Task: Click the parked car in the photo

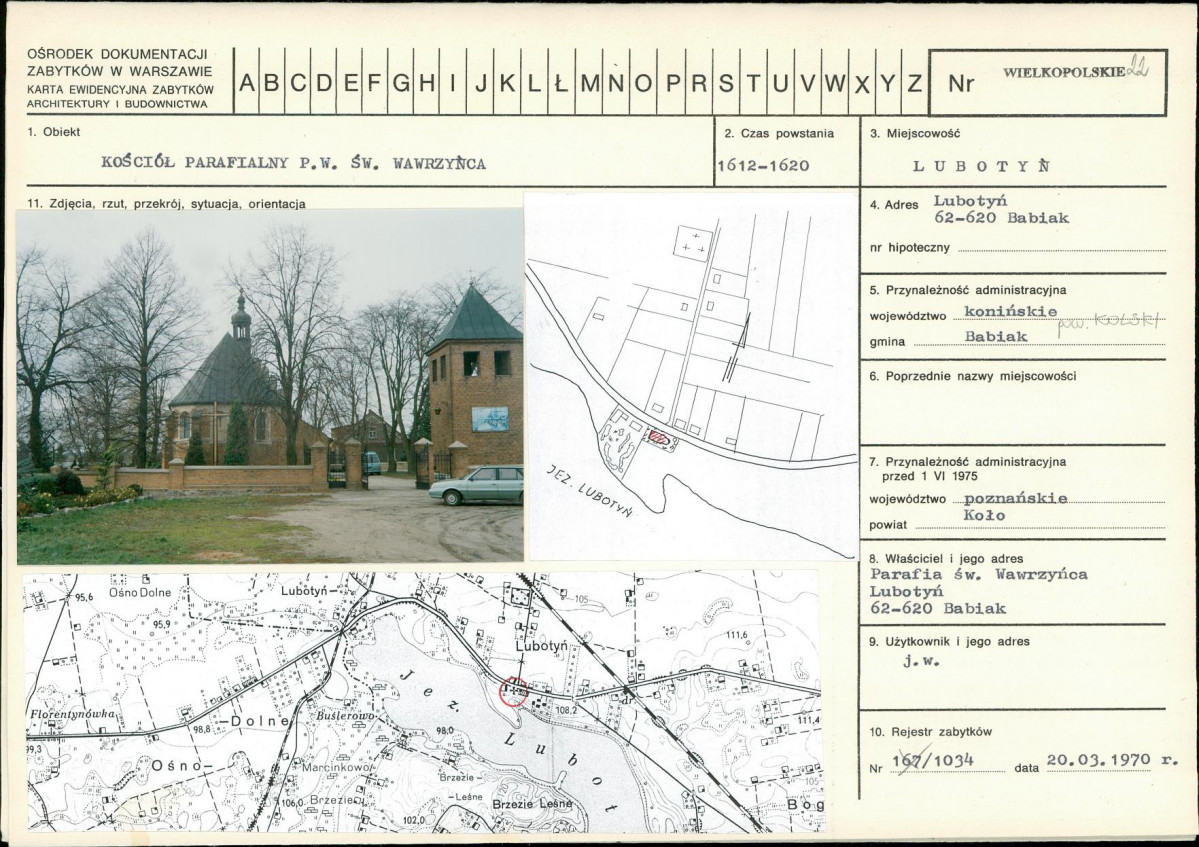Action: 477,486
